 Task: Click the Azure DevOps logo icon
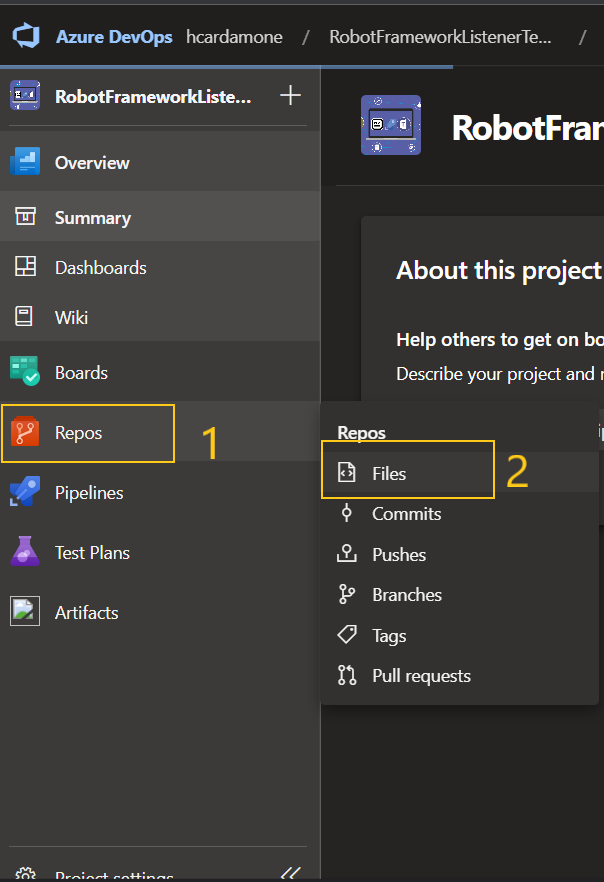click(25, 37)
